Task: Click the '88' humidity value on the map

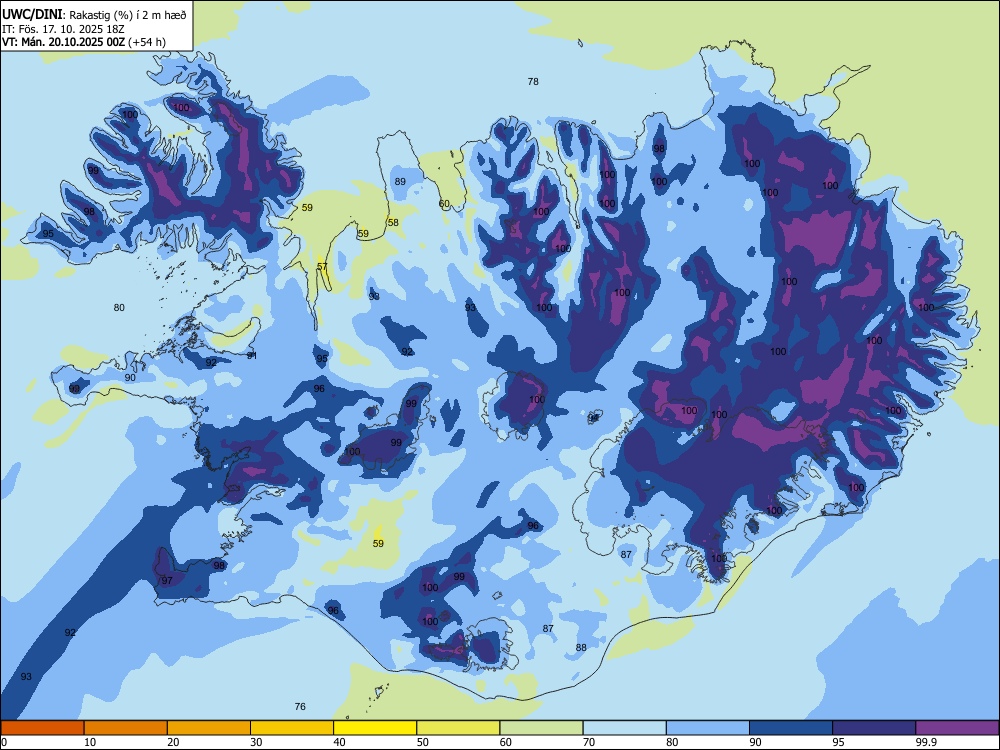Action: pyautogui.click(x=581, y=648)
